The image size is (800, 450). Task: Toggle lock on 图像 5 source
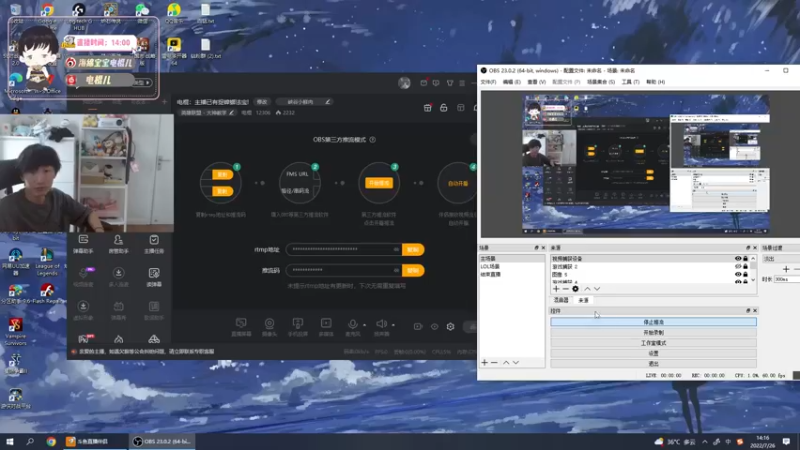coord(745,274)
